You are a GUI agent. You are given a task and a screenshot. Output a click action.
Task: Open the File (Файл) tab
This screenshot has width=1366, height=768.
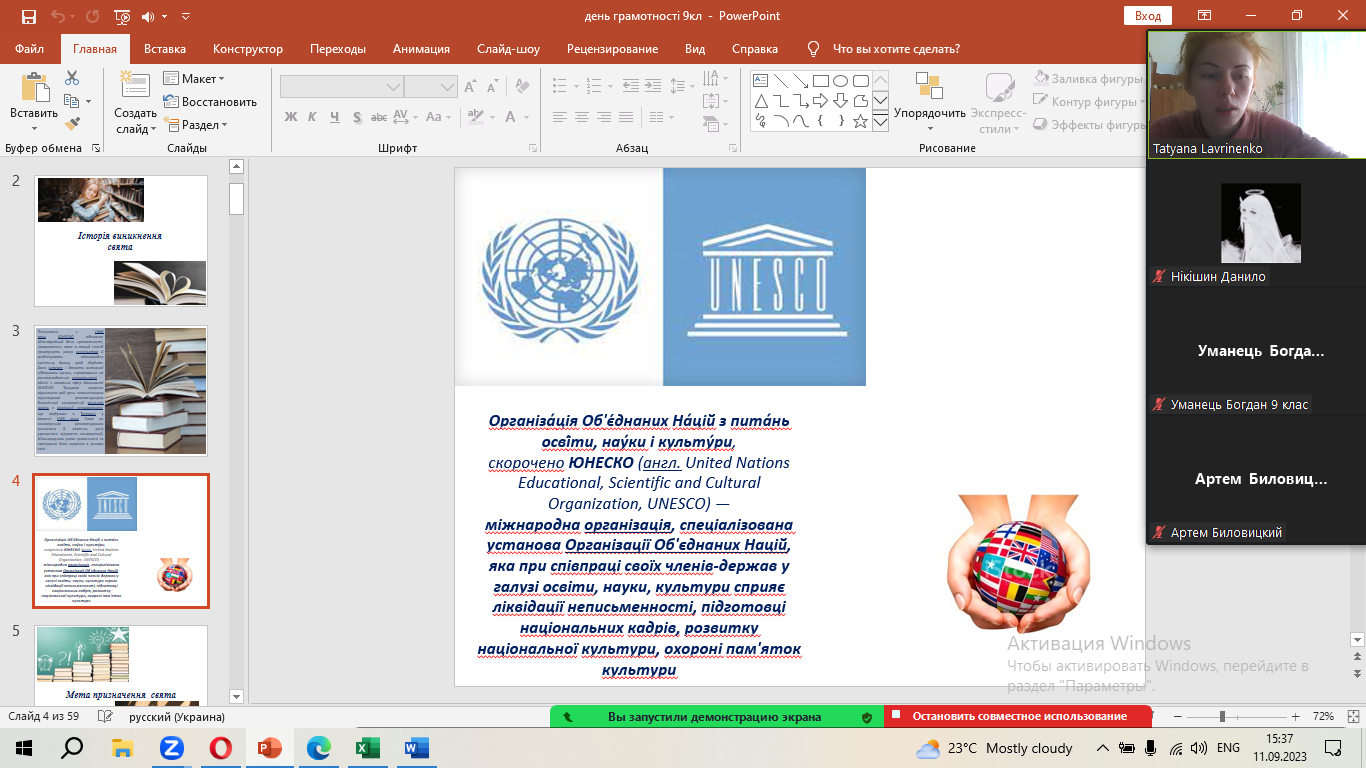29,49
